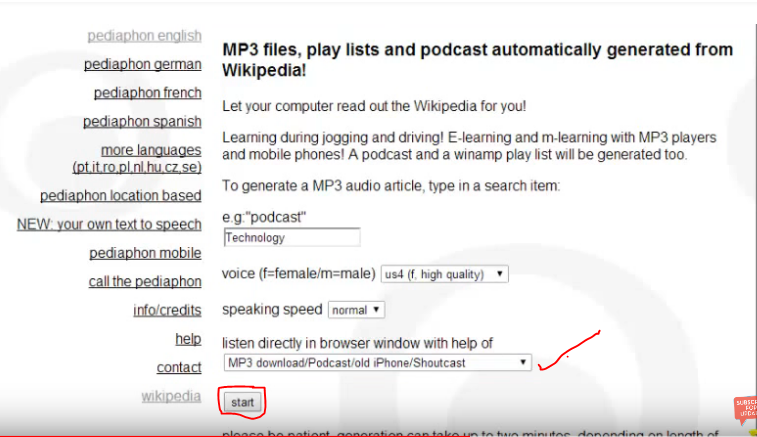Open the help link in sidebar

coord(188,339)
